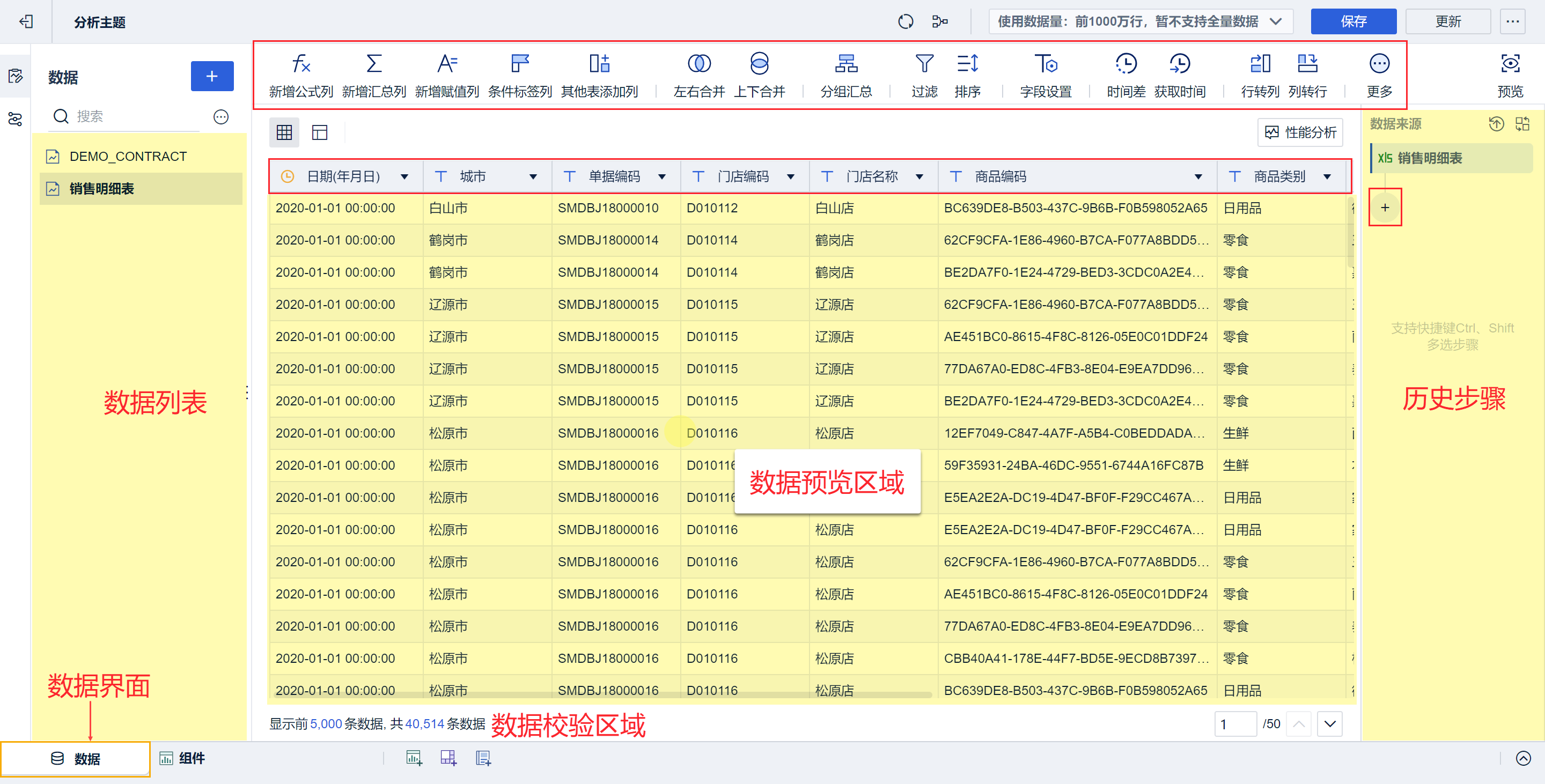
Task: Collapse the bottom panel with the arrow
Action: point(1523,758)
